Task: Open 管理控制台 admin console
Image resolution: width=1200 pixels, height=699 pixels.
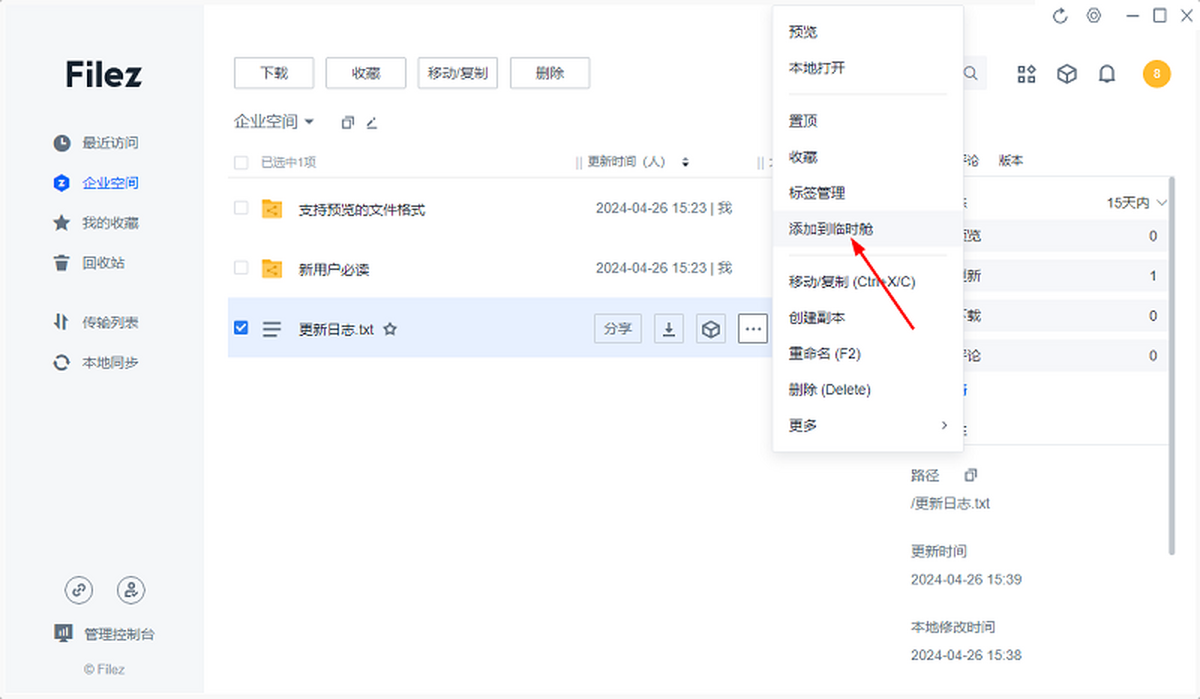Action: 105,634
